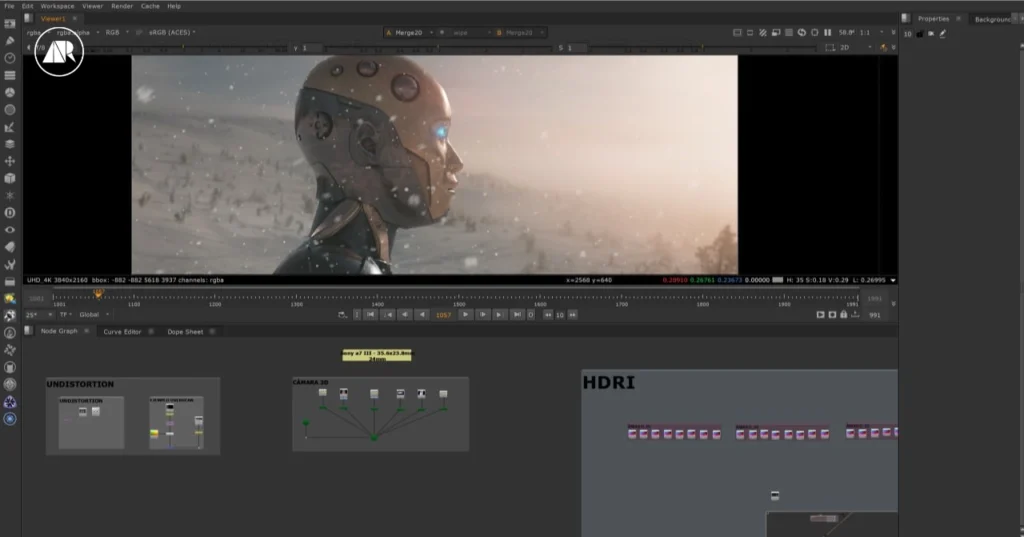This screenshot has width=1024, height=537.
Task: Click the pencil icon in Properties panel
Action: coord(942,33)
